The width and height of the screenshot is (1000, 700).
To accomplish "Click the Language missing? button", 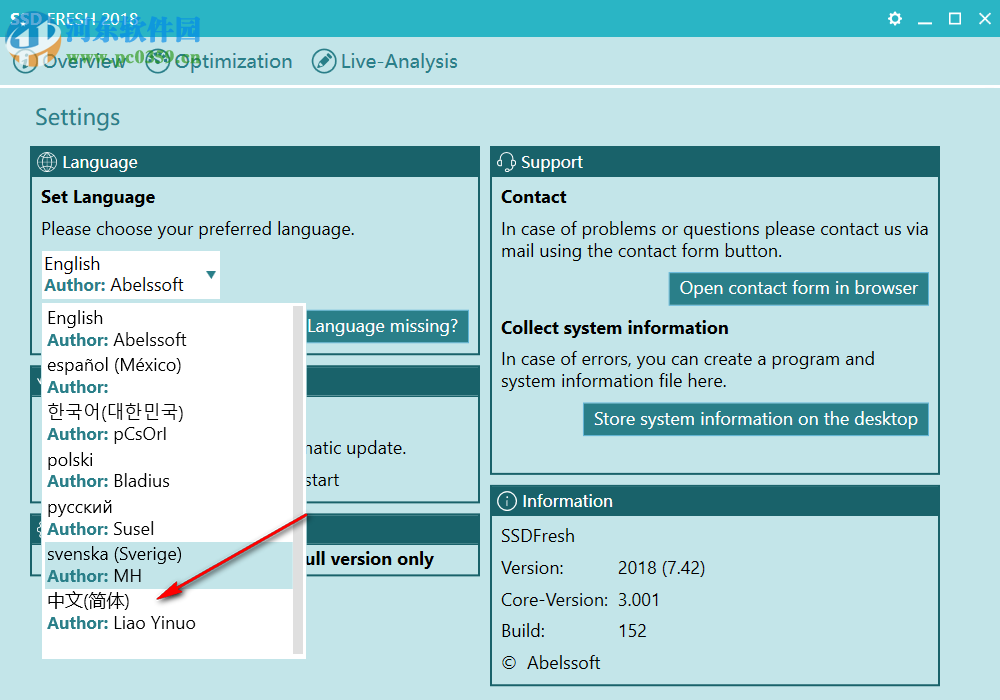I will 383,326.
